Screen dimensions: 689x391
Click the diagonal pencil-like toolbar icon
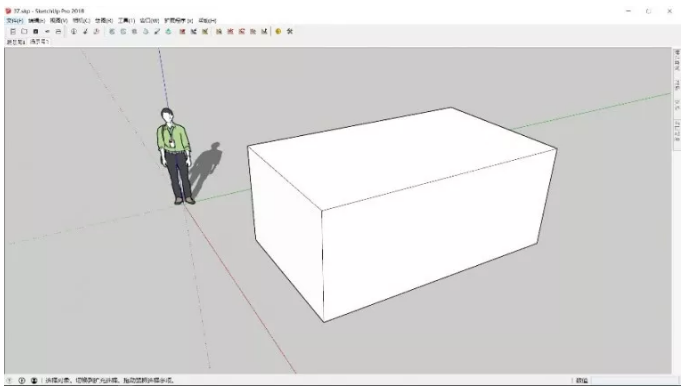click(x=157, y=32)
